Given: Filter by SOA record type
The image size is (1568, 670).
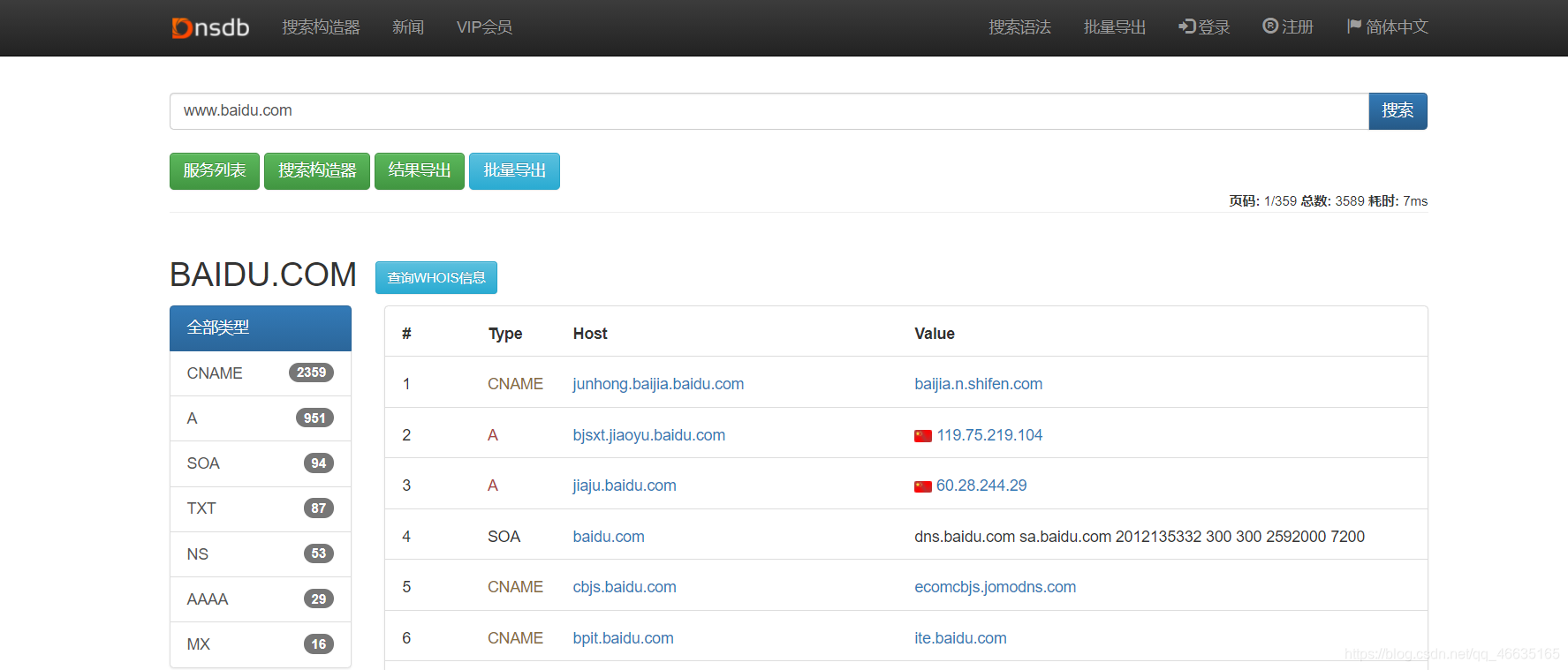Looking at the screenshot, I should [261, 463].
